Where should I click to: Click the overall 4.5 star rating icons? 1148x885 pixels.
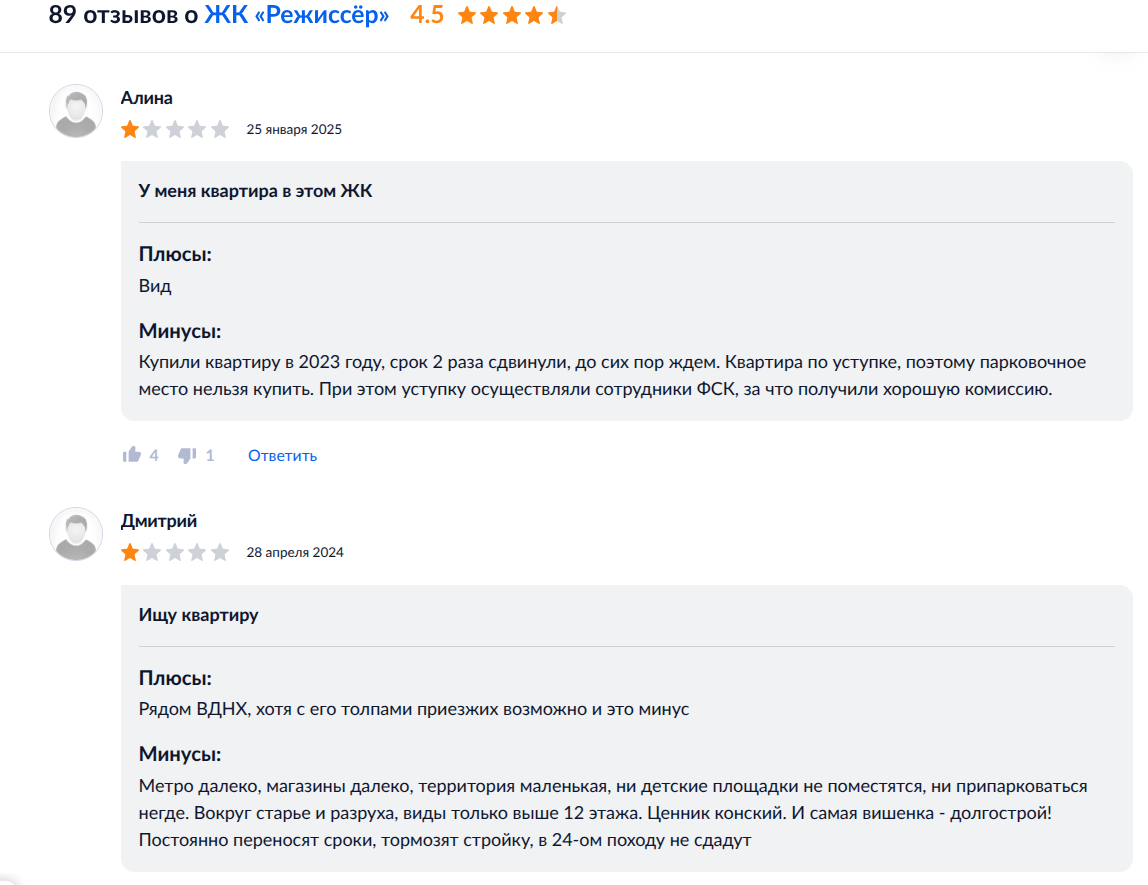coord(511,16)
